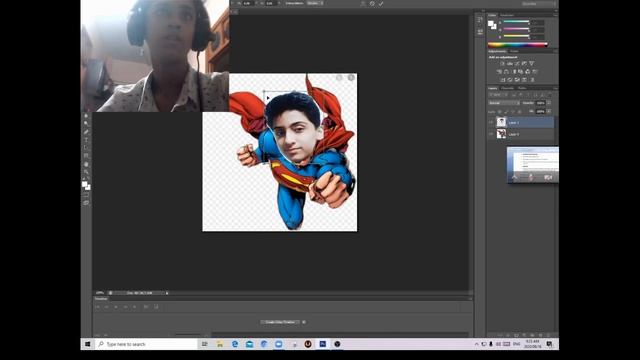This screenshot has height=360, width=640.
Task: Add a Brightness/Contrast adjustment
Action: [502, 64]
